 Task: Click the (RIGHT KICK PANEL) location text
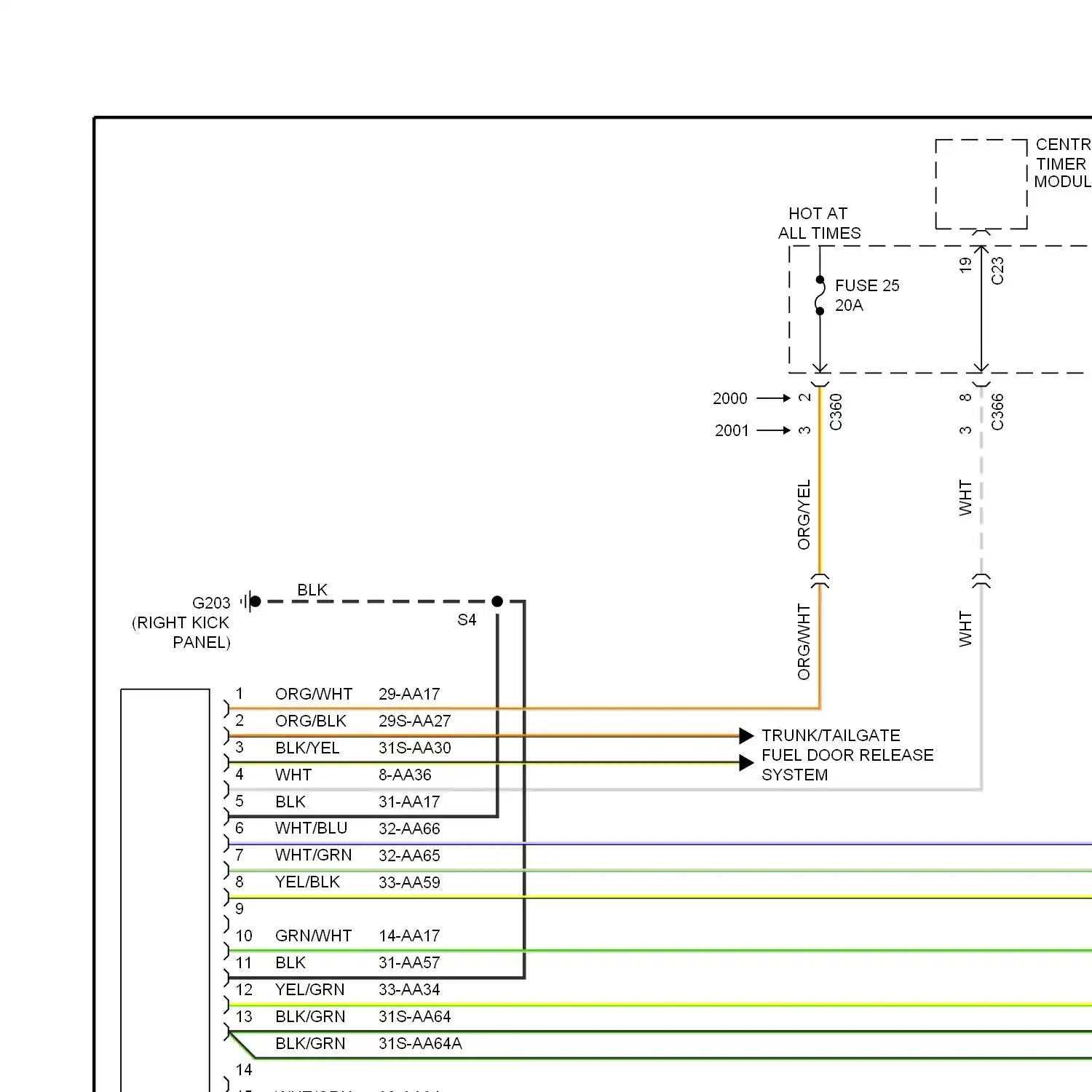[181, 632]
